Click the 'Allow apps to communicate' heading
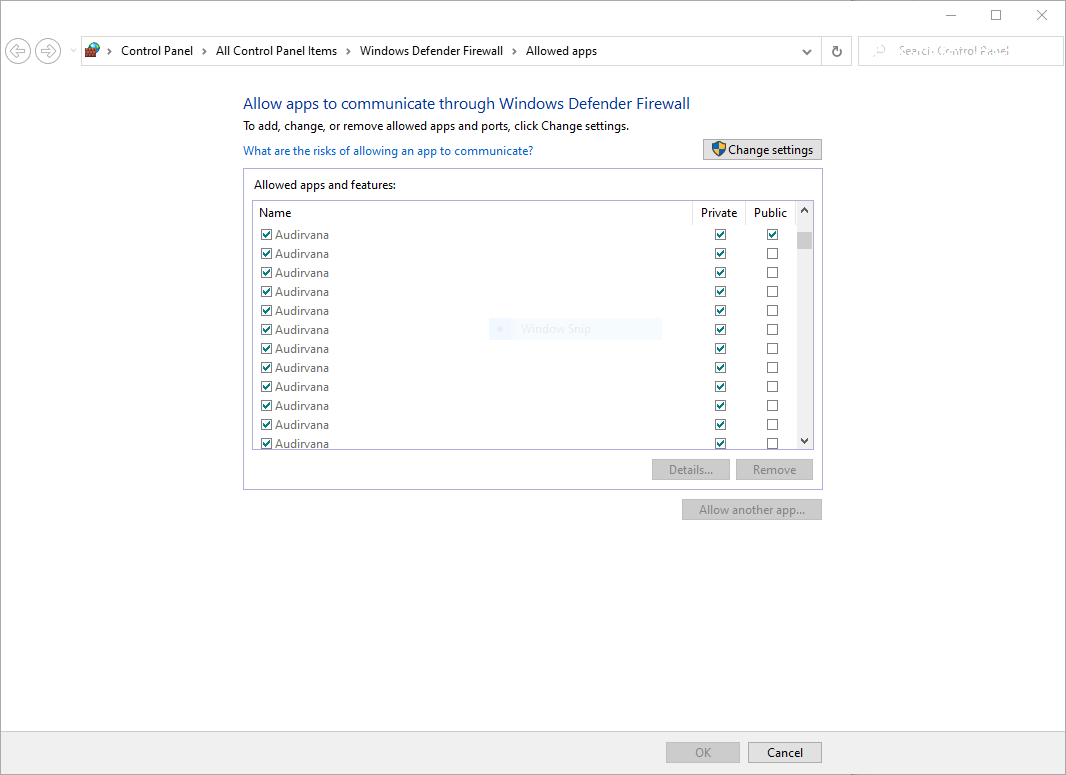This screenshot has width=1066, height=775. [x=466, y=104]
